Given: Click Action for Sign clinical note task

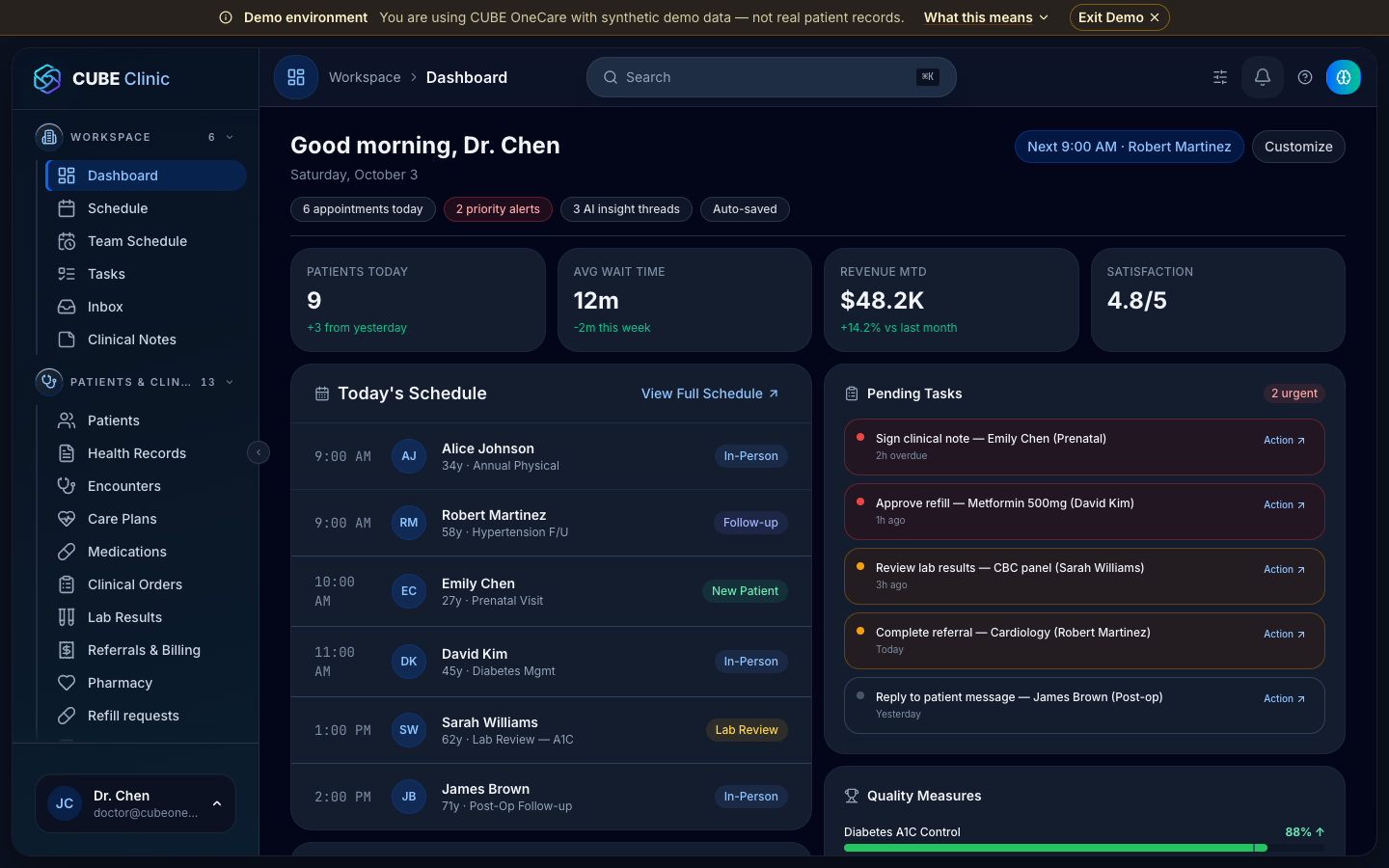Looking at the screenshot, I should 1284,440.
